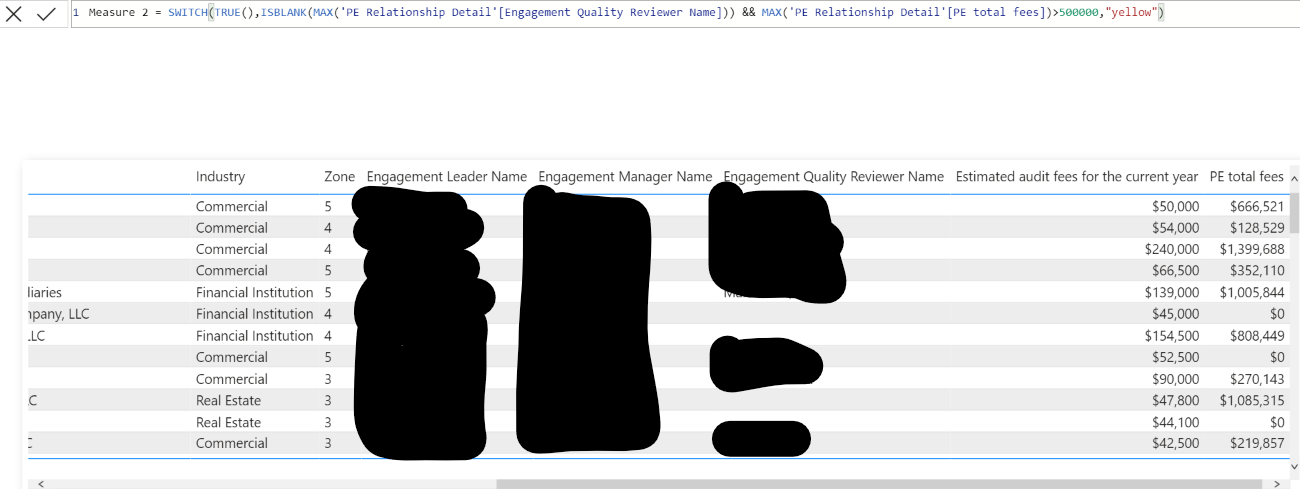1300x489 pixels.
Task: Select the $0 total in the $45,000 row
Action: [1277, 314]
